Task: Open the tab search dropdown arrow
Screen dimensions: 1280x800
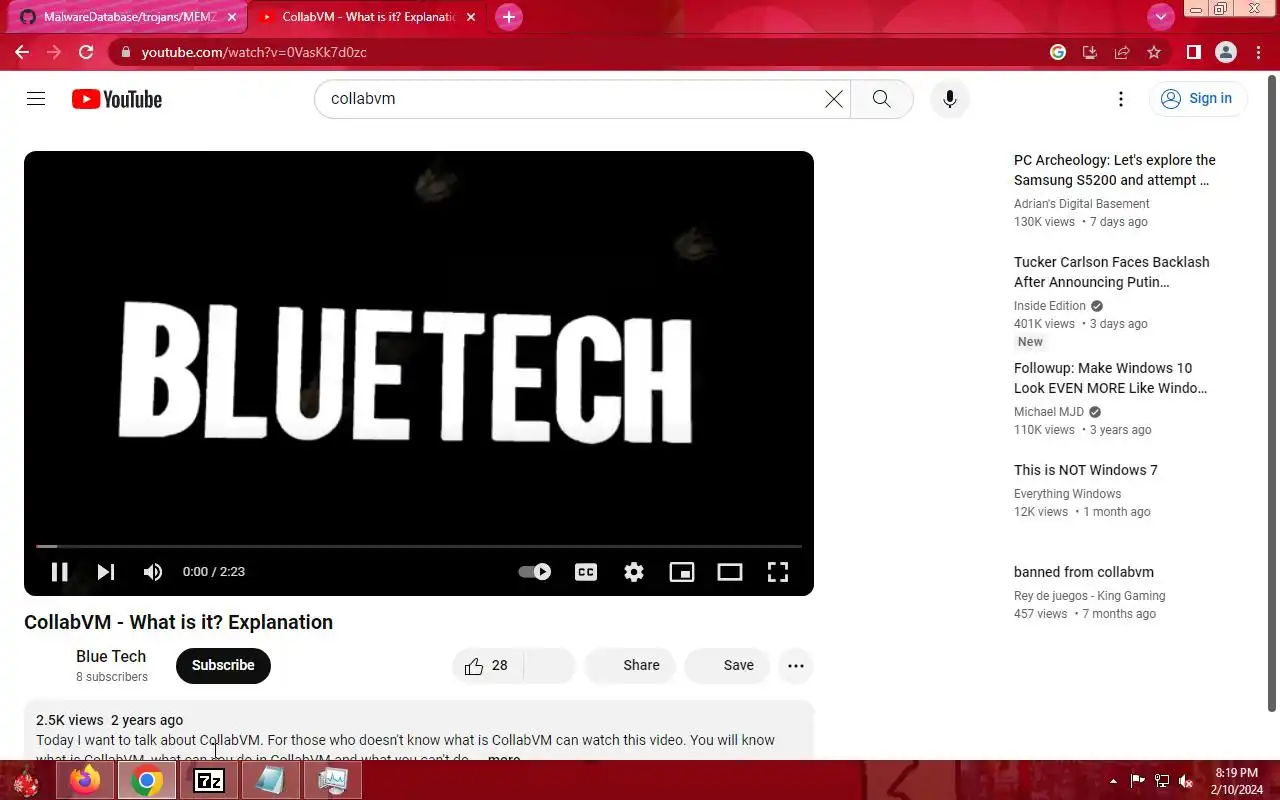Action: pos(1160,17)
